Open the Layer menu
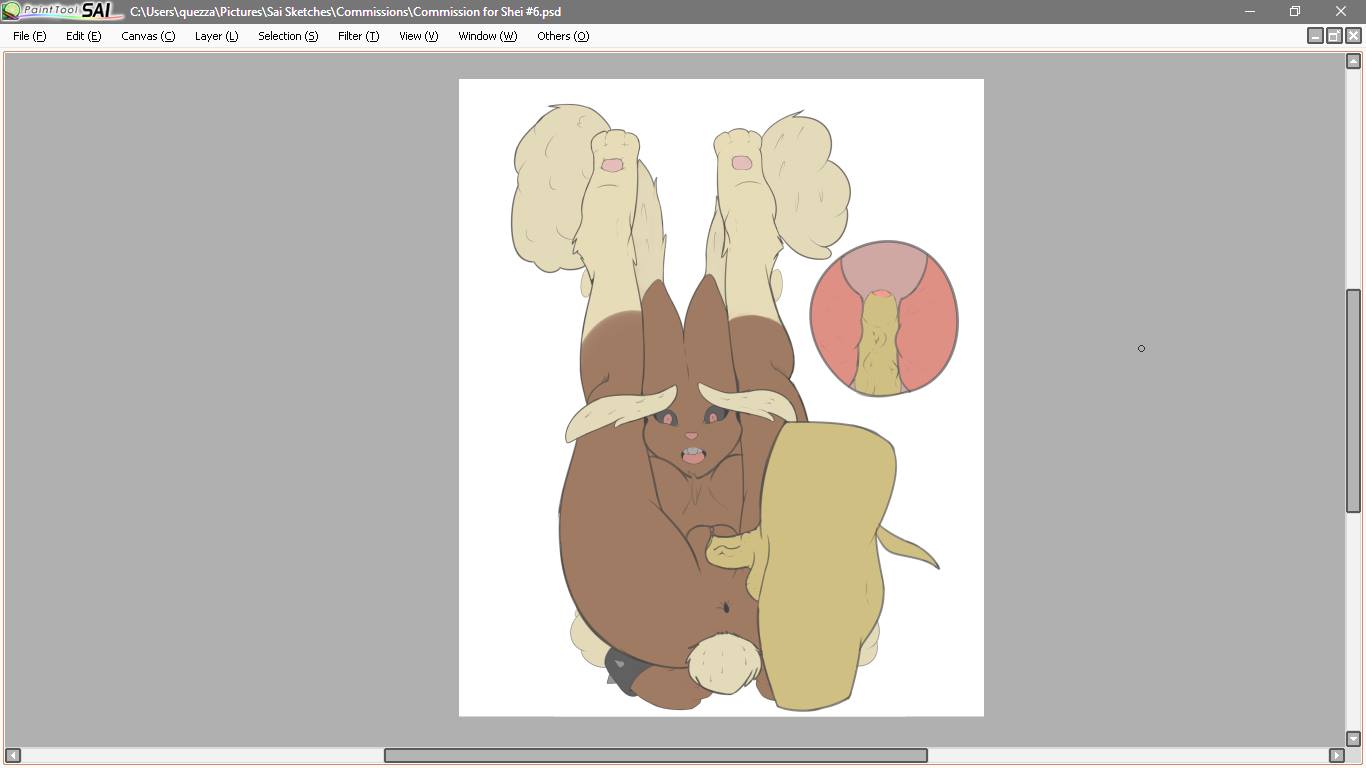Viewport: 1366px width, 768px height. pos(216,36)
